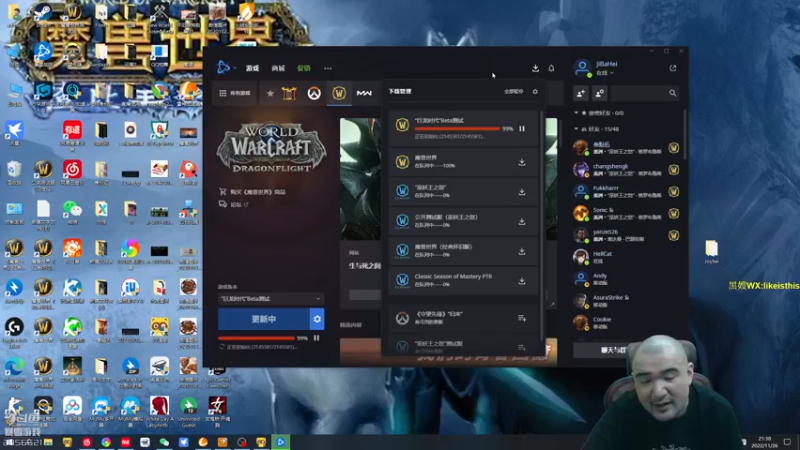This screenshot has height=450, width=800.
Task: Start download for 魔兽世界 100% row
Action: [521, 162]
